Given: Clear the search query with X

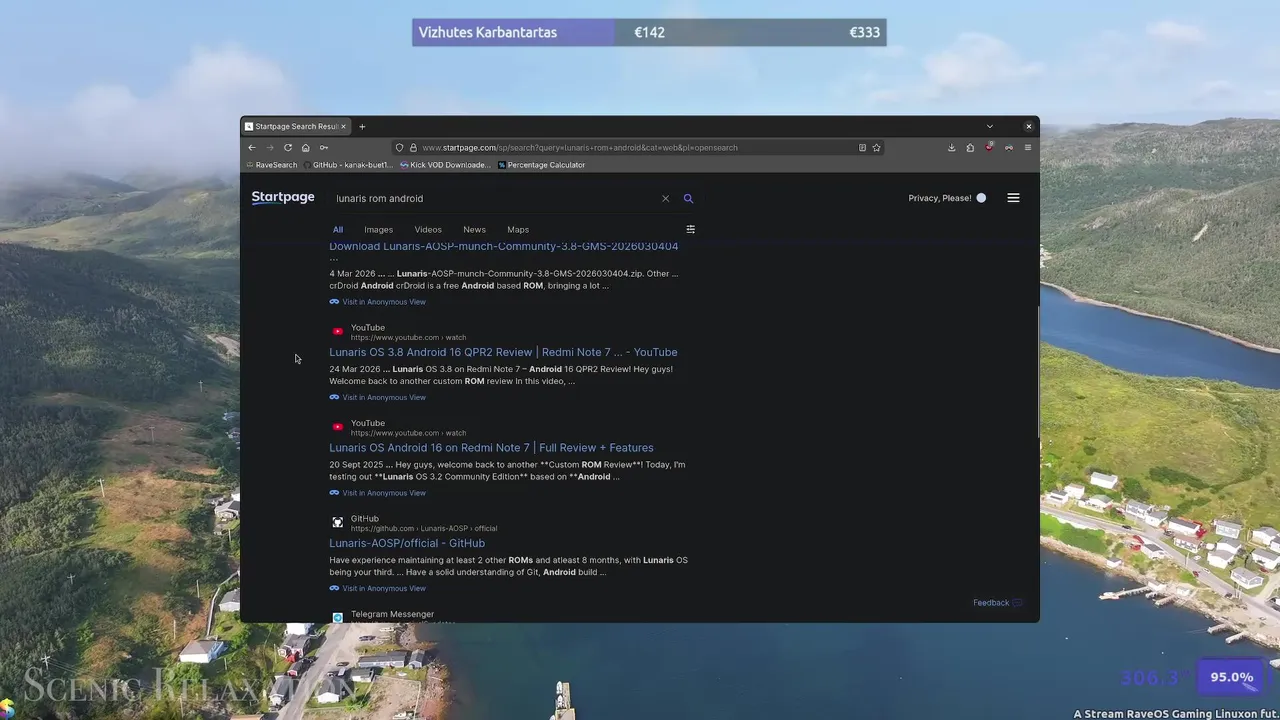Looking at the screenshot, I should pos(665,198).
